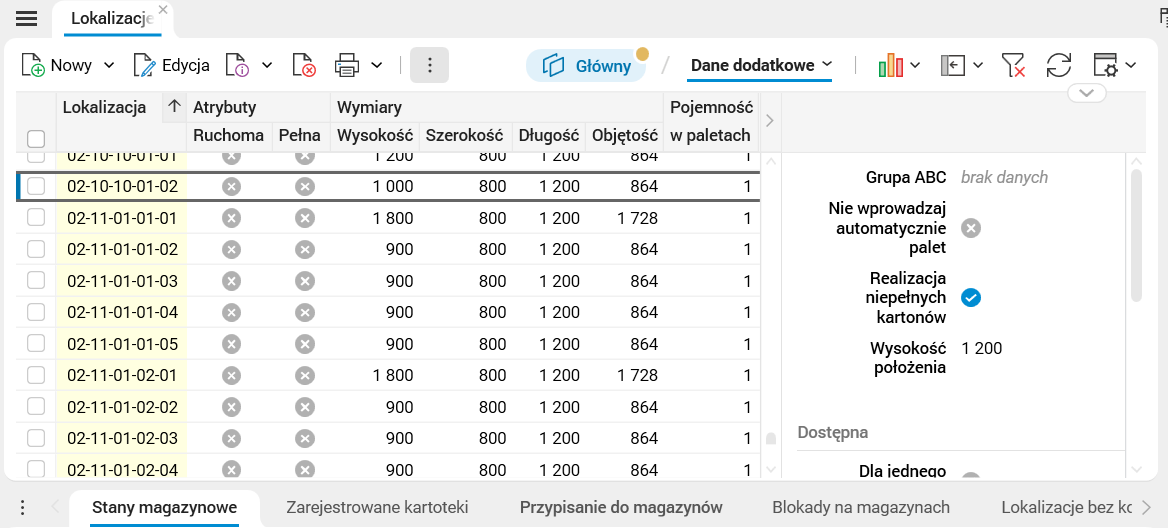
Task: Expand the Nowy button dropdown arrow
Action: (x=109, y=66)
